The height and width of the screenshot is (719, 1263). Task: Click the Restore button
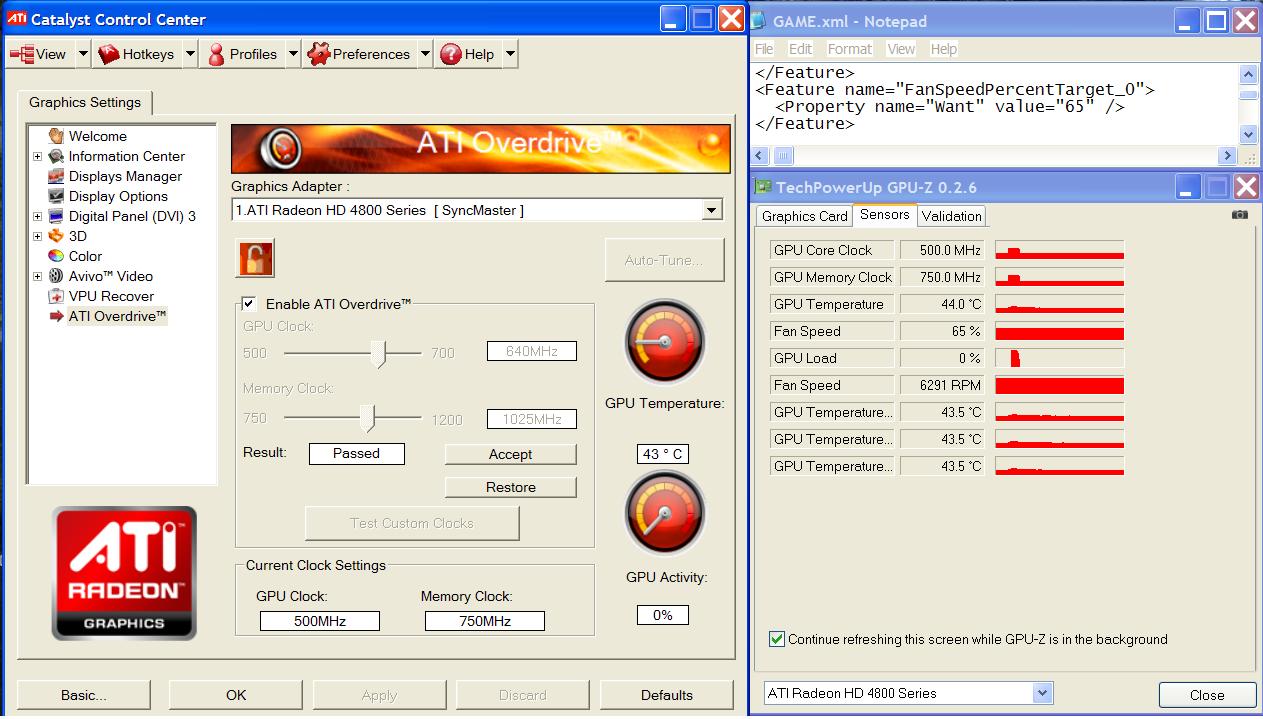click(511, 487)
